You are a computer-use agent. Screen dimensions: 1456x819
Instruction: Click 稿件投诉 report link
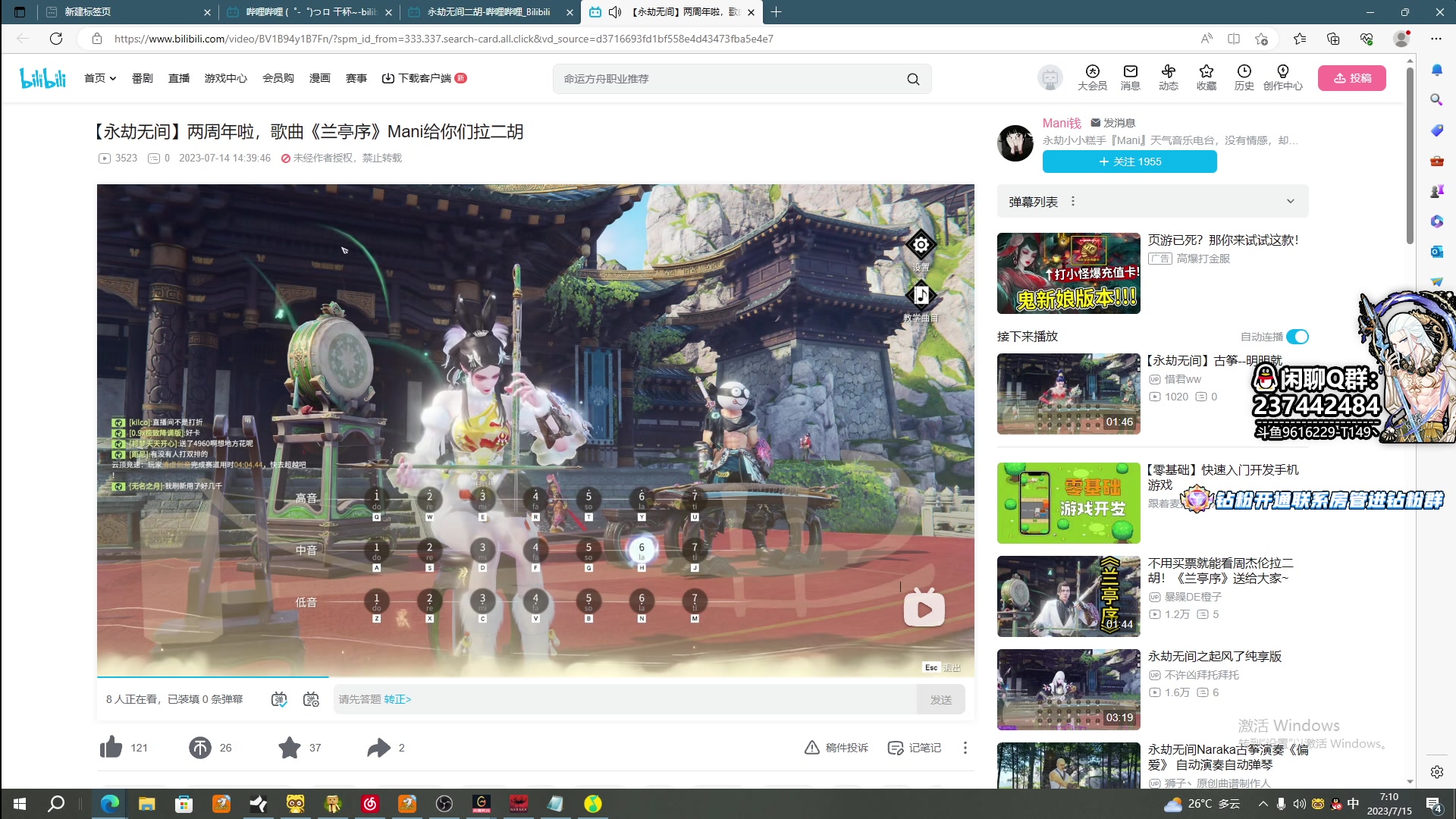836,748
